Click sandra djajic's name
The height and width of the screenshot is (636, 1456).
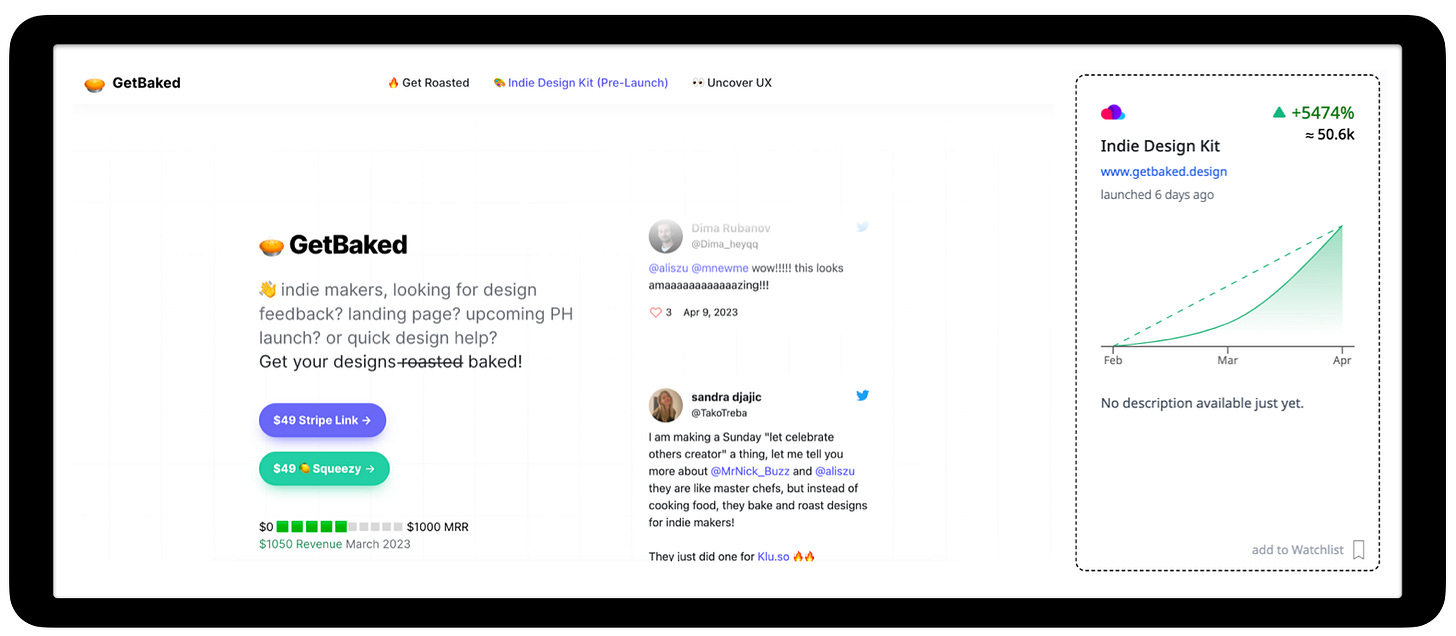tap(726, 397)
